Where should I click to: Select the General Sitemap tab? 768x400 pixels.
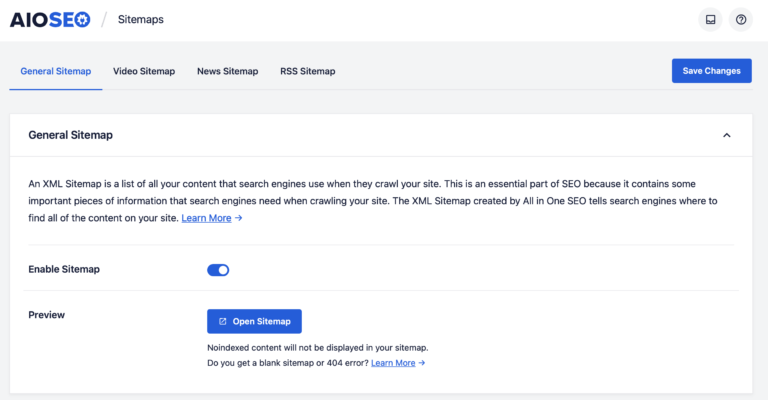click(x=56, y=71)
